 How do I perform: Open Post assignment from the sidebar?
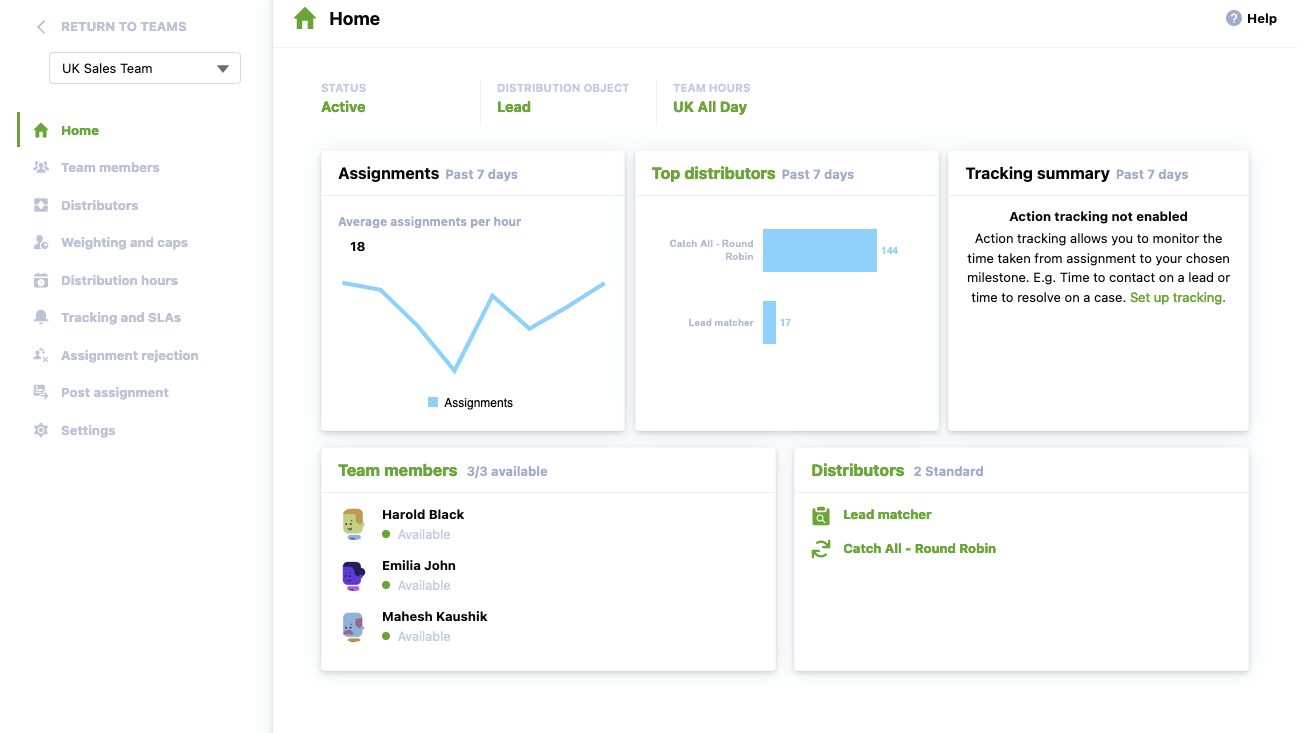coord(40,392)
